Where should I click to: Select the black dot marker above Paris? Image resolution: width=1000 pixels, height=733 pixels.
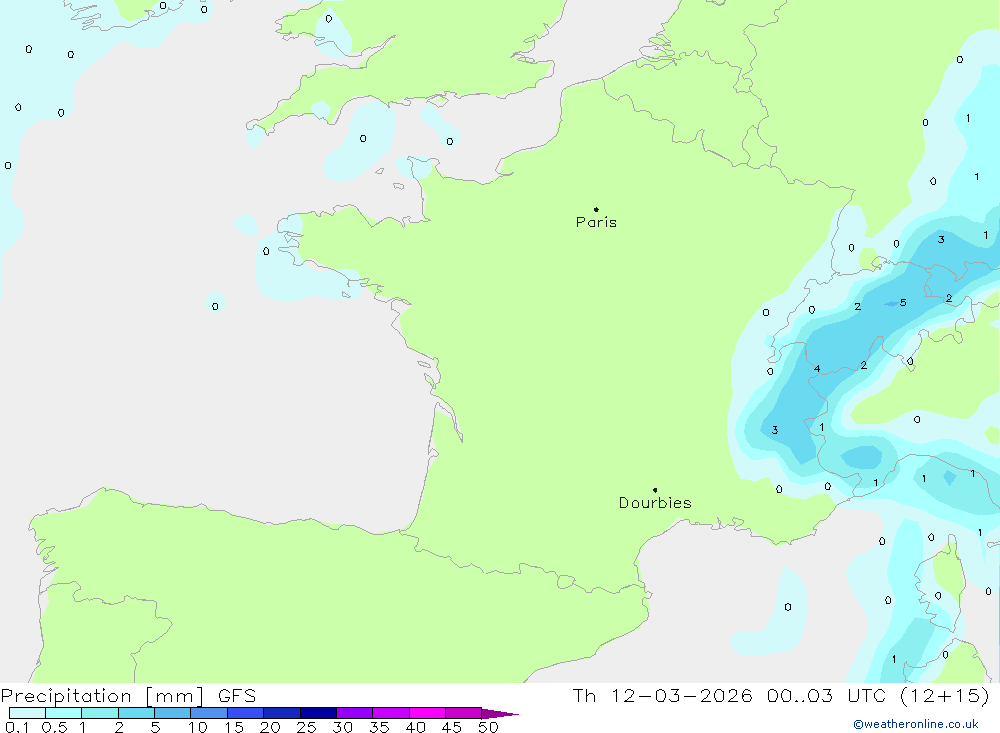(596, 209)
